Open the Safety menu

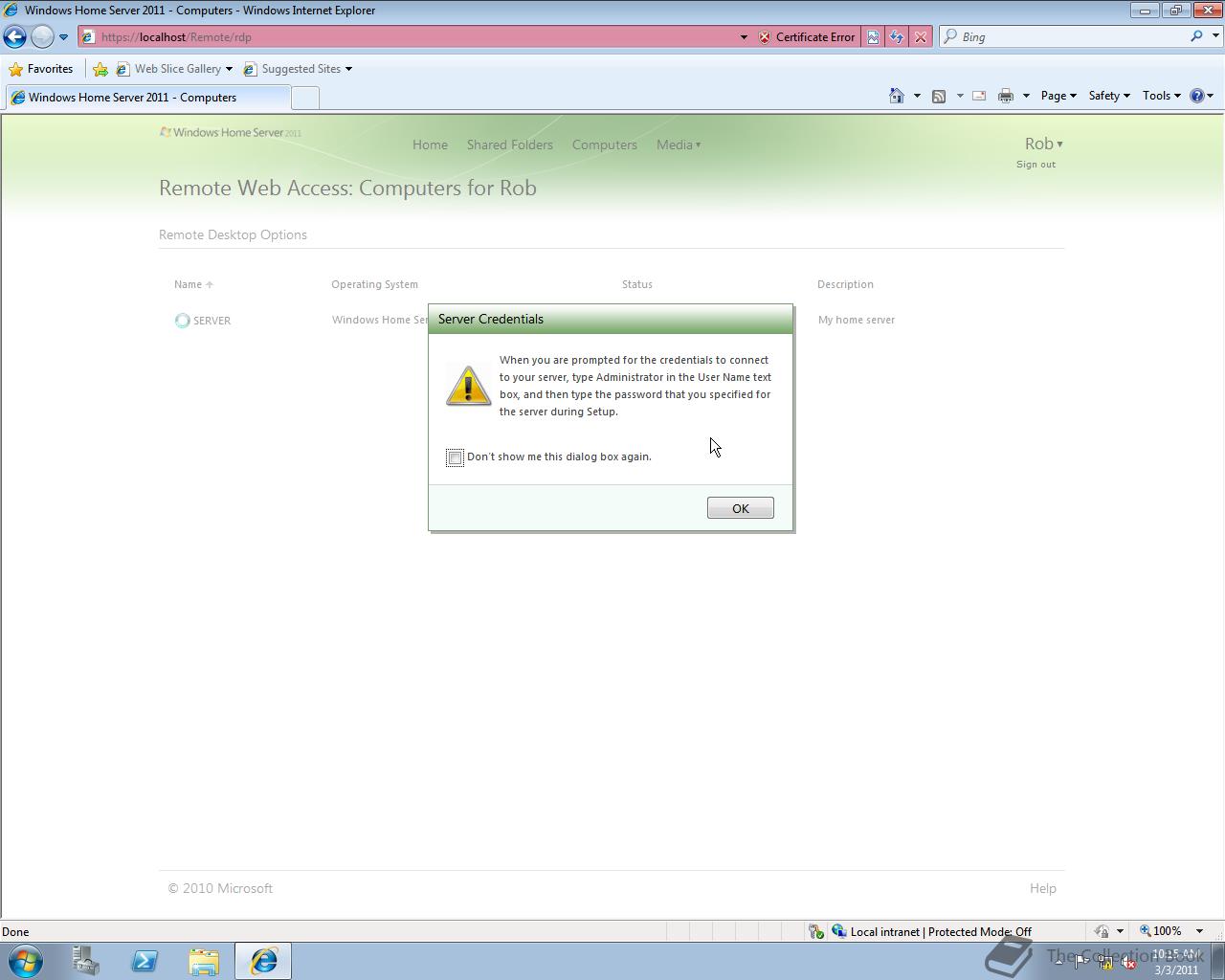[x=1109, y=96]
